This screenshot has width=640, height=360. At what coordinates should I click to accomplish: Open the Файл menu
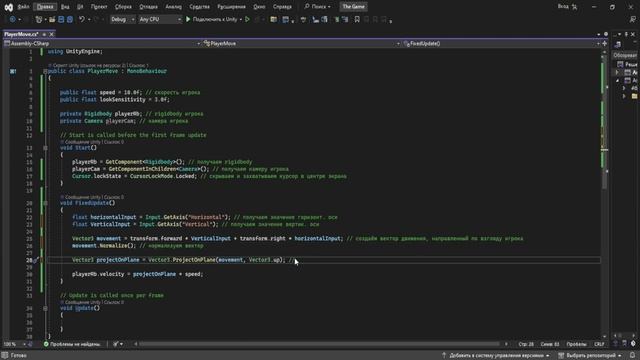(x=23, y=7)
